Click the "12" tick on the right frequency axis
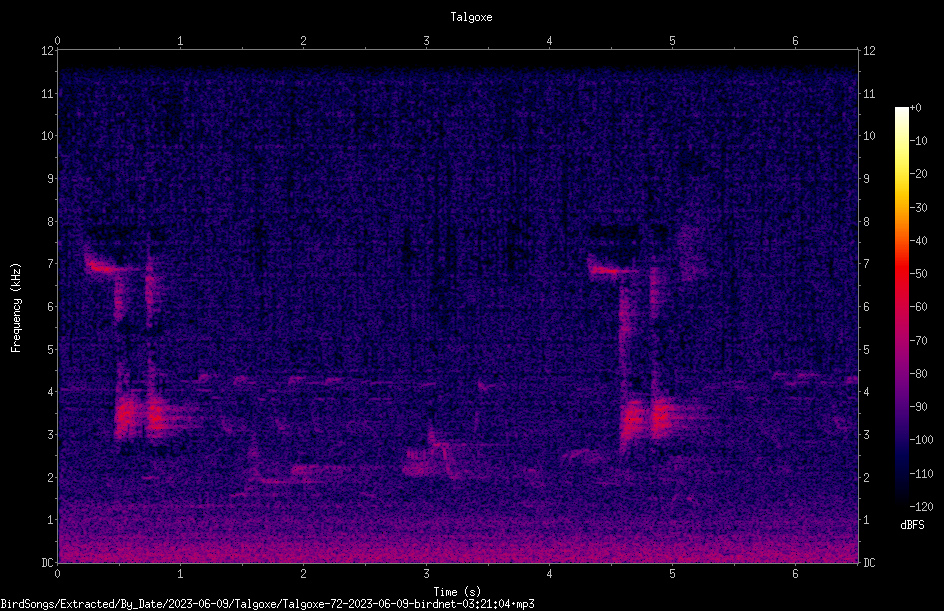Image resolution: width=944 pixels, height=611 pixels. pyautogui.click(x=869, y=51)
